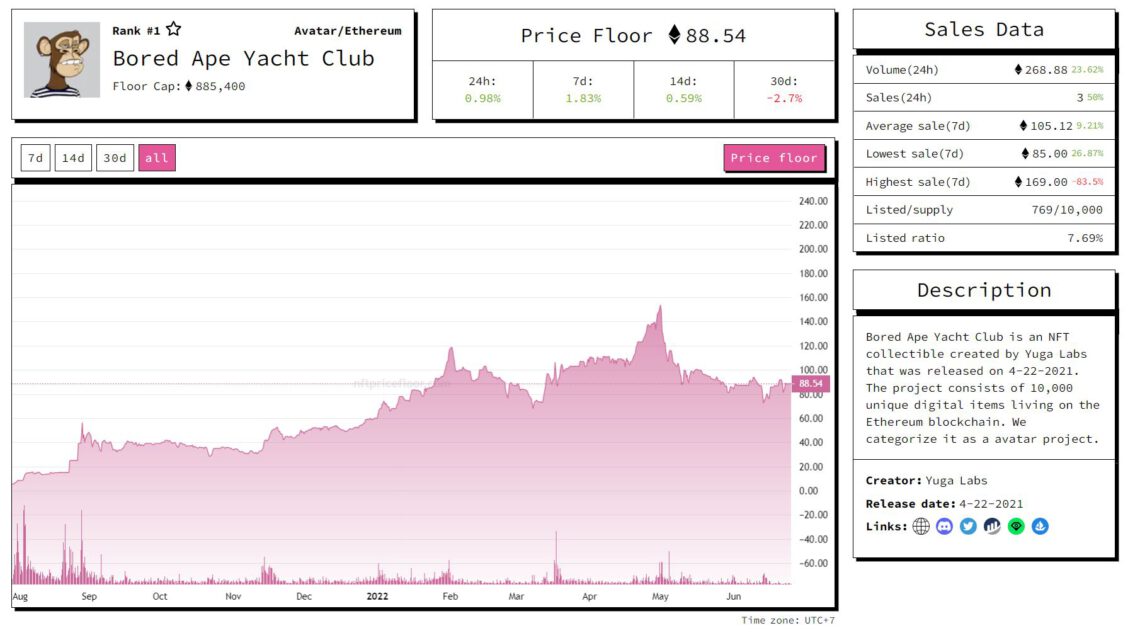Open the OpenSea sailboat link icon

(x=1040, y=526)
